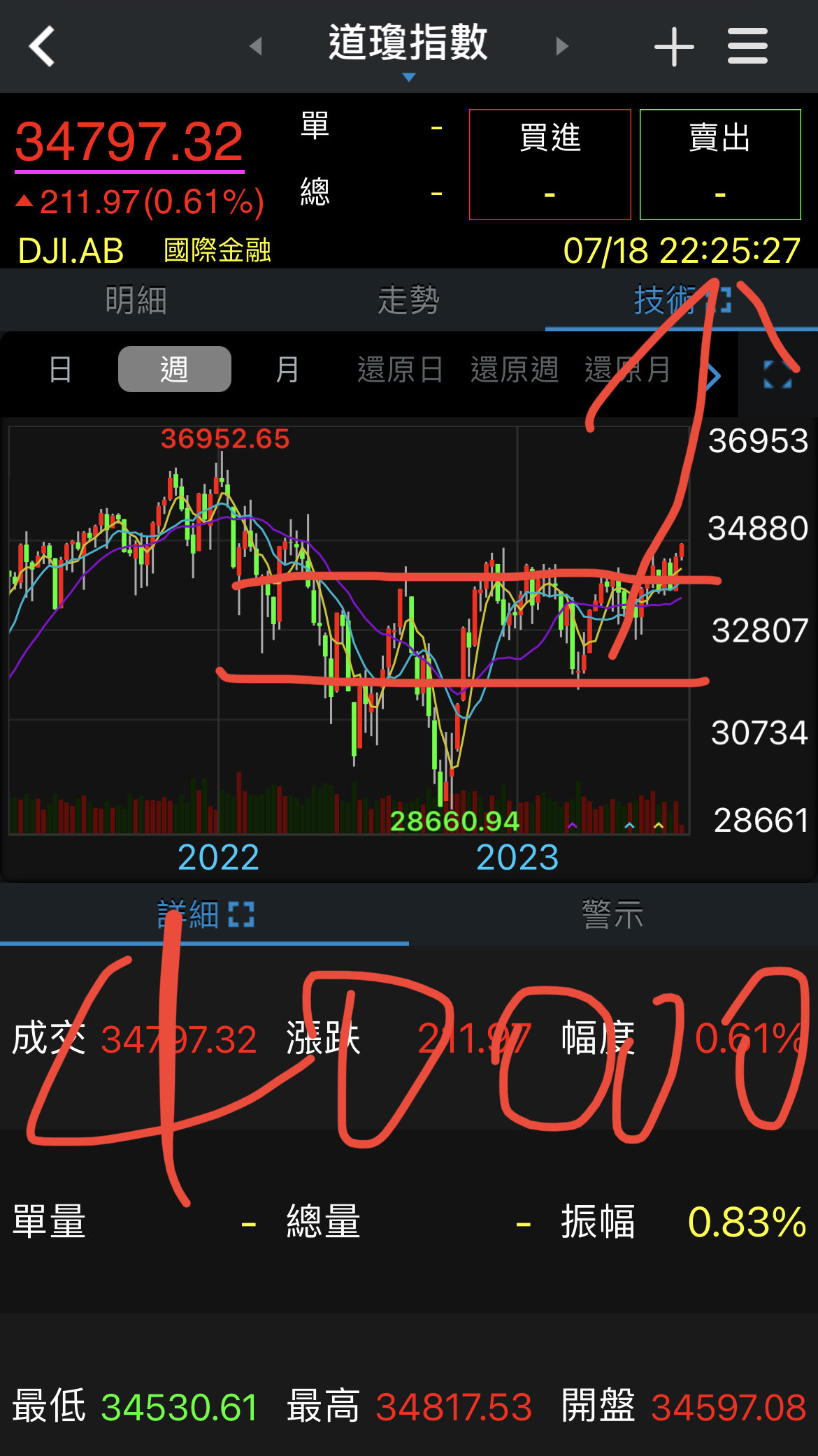Switch to the 明細 tab
This screenshot has height=1456, width=818.
(136, 301)
